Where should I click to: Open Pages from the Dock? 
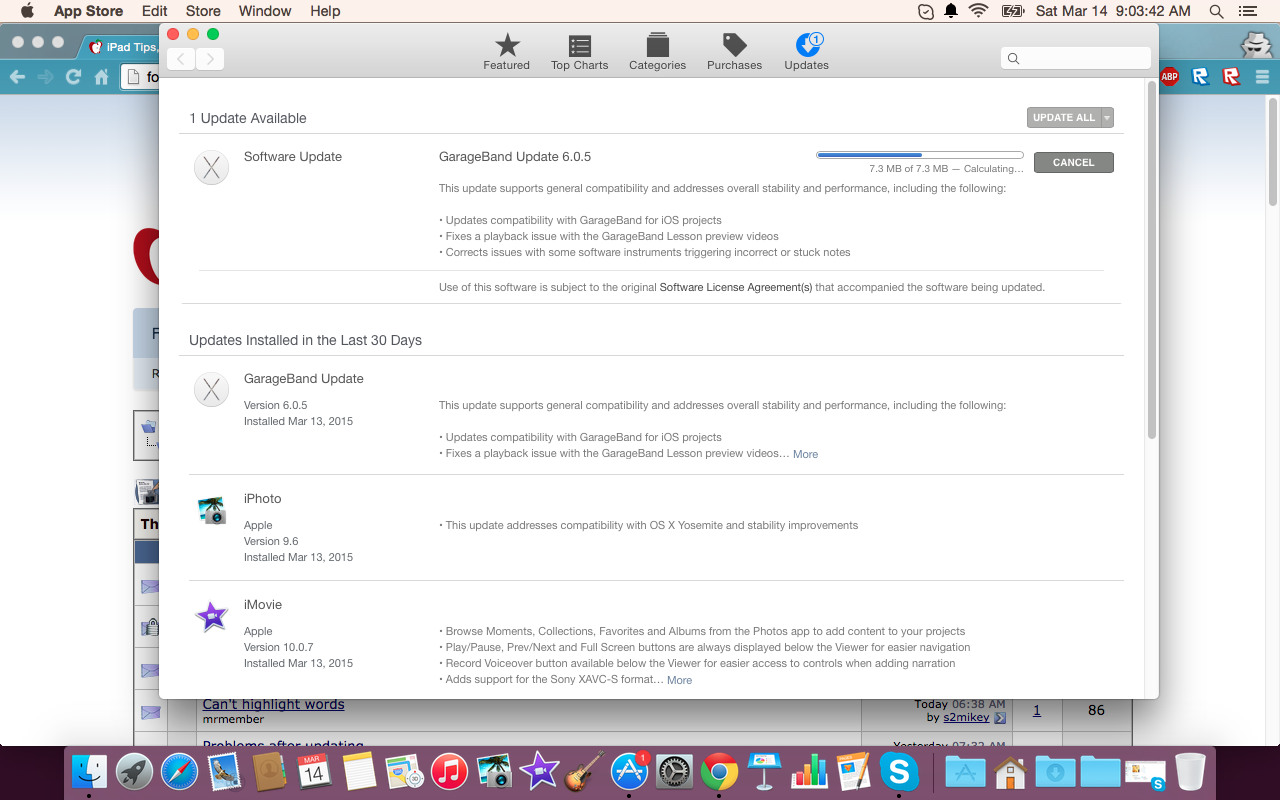pyautogui.click(x=854, y=771)
